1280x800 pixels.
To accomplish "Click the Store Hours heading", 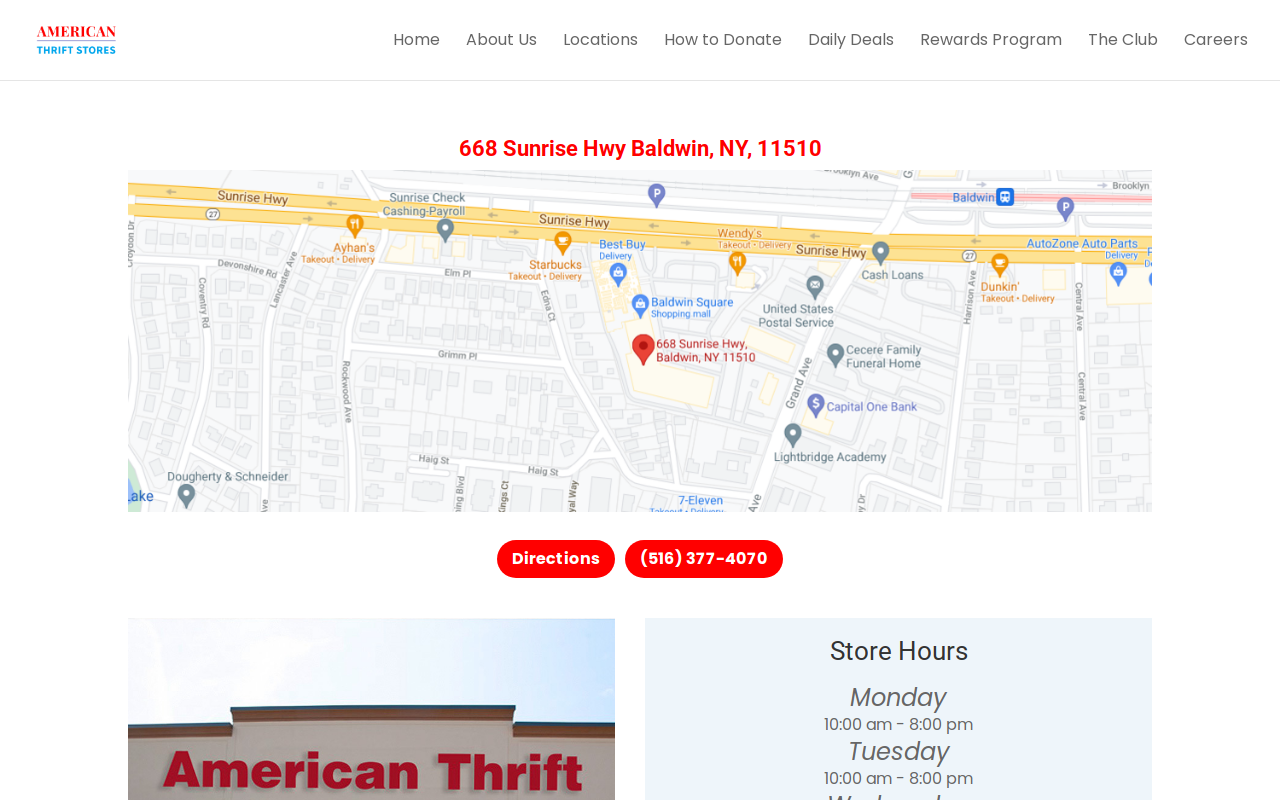I will point(899,651).
